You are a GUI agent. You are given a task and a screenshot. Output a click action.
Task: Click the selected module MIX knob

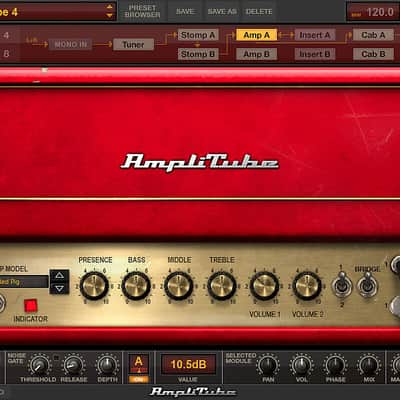(369, 365)
